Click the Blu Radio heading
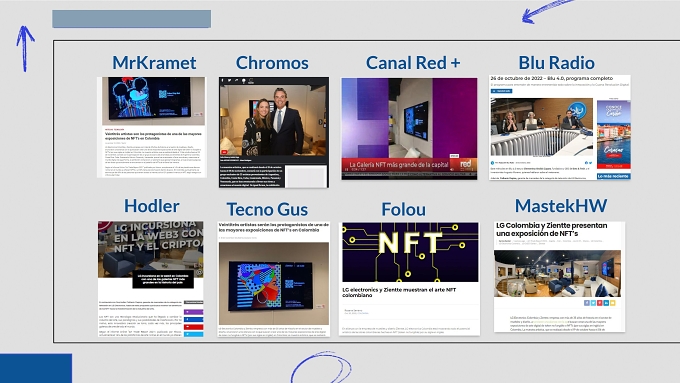 556,63
